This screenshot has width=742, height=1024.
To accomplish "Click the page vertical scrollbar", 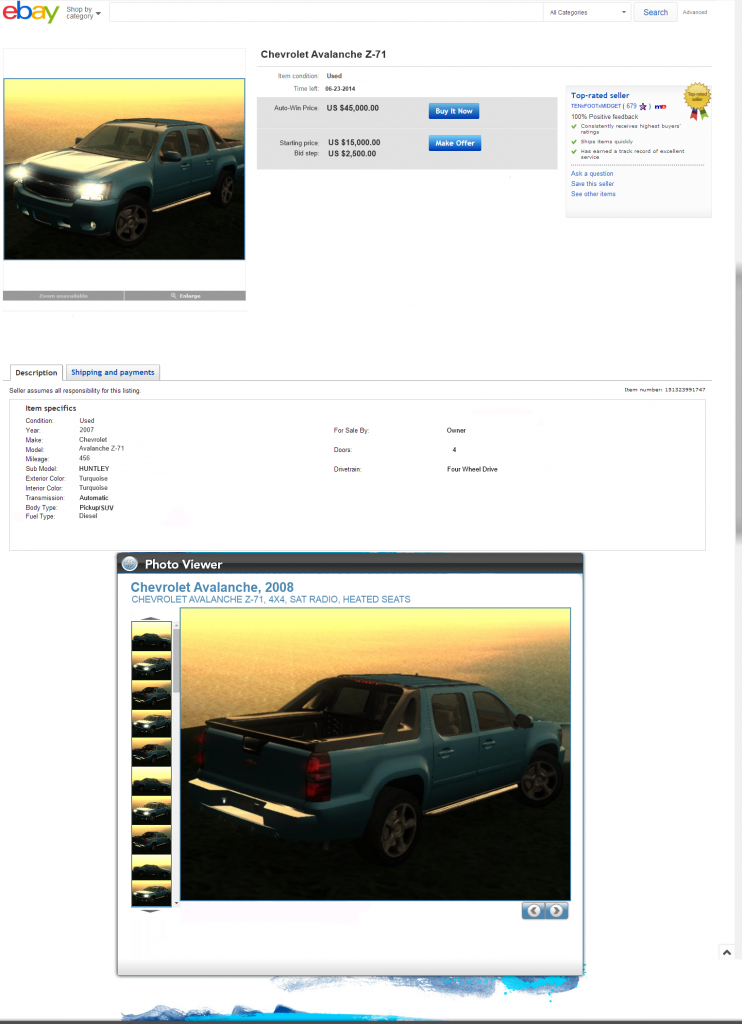I will (738, 405).
